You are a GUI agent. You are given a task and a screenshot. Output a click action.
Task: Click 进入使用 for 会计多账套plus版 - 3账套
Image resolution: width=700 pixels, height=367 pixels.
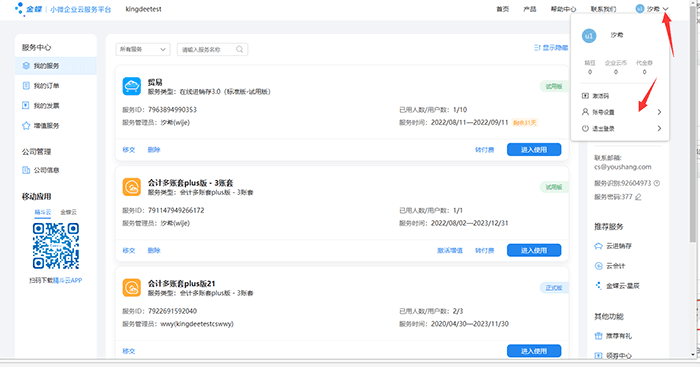coord(534,250)
